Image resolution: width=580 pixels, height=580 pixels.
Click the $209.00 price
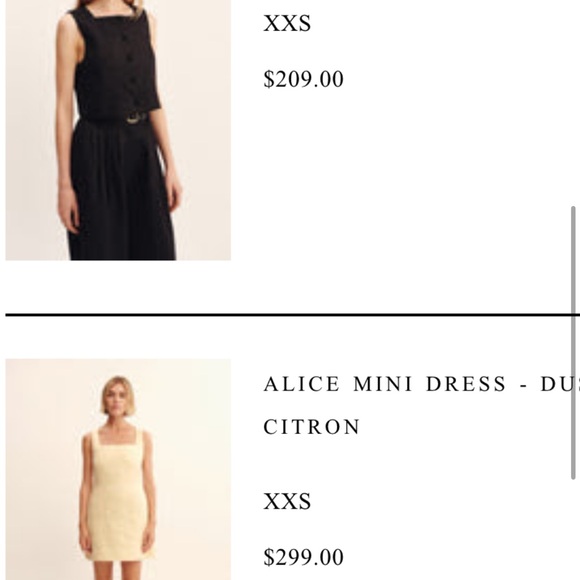[x=303, y=79]
